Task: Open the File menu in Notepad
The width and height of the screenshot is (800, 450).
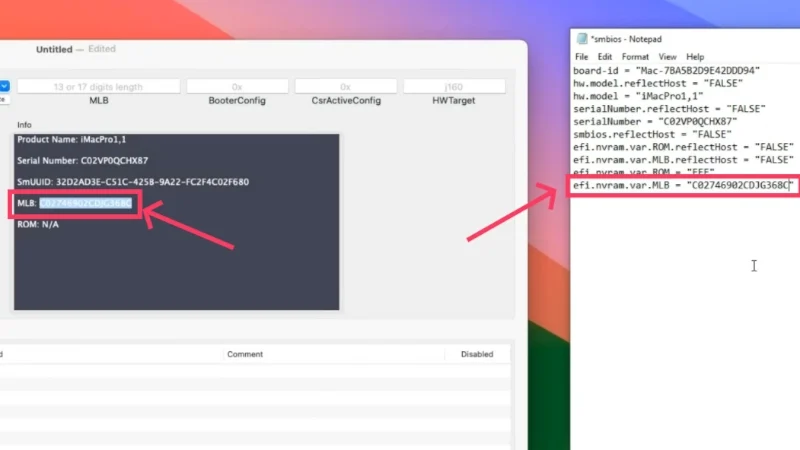Action: (x=581, y=57)
